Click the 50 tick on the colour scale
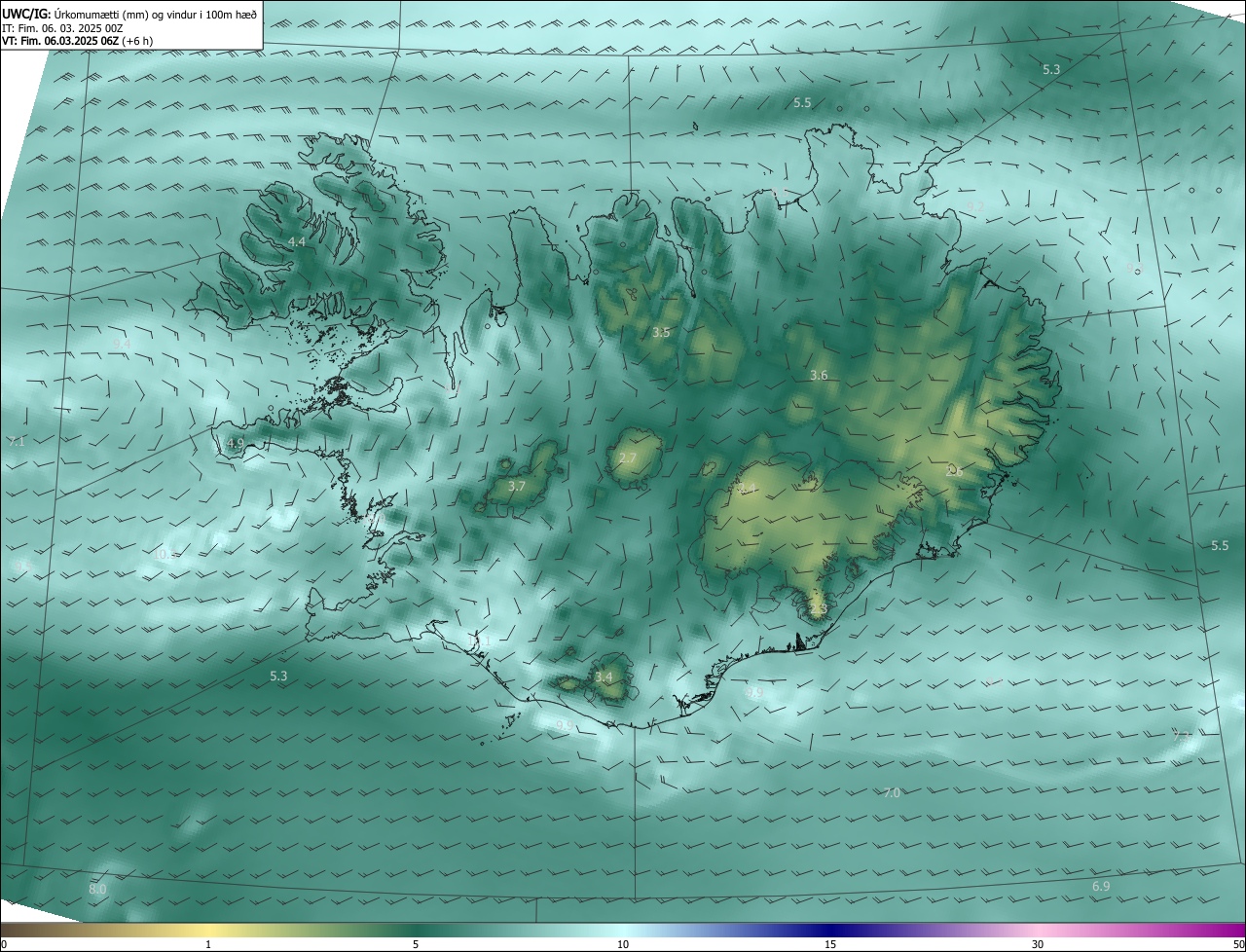Screen dimensions: 1246x952 [1237, 944]
